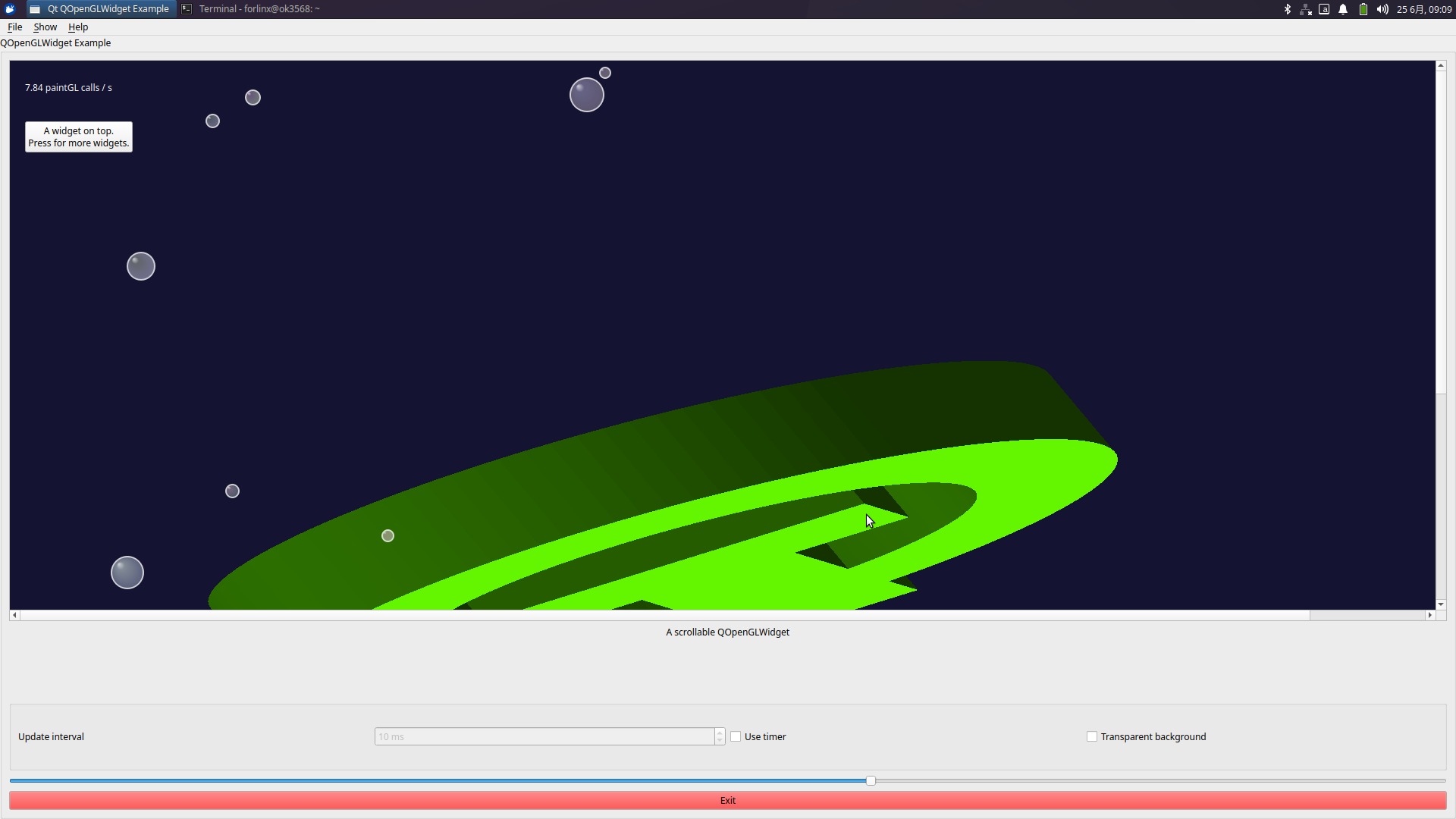This screenshot has height=819, width=1456.
Task: Click the horizontal scrollbar right arrow
Action: click(1430, 615)
